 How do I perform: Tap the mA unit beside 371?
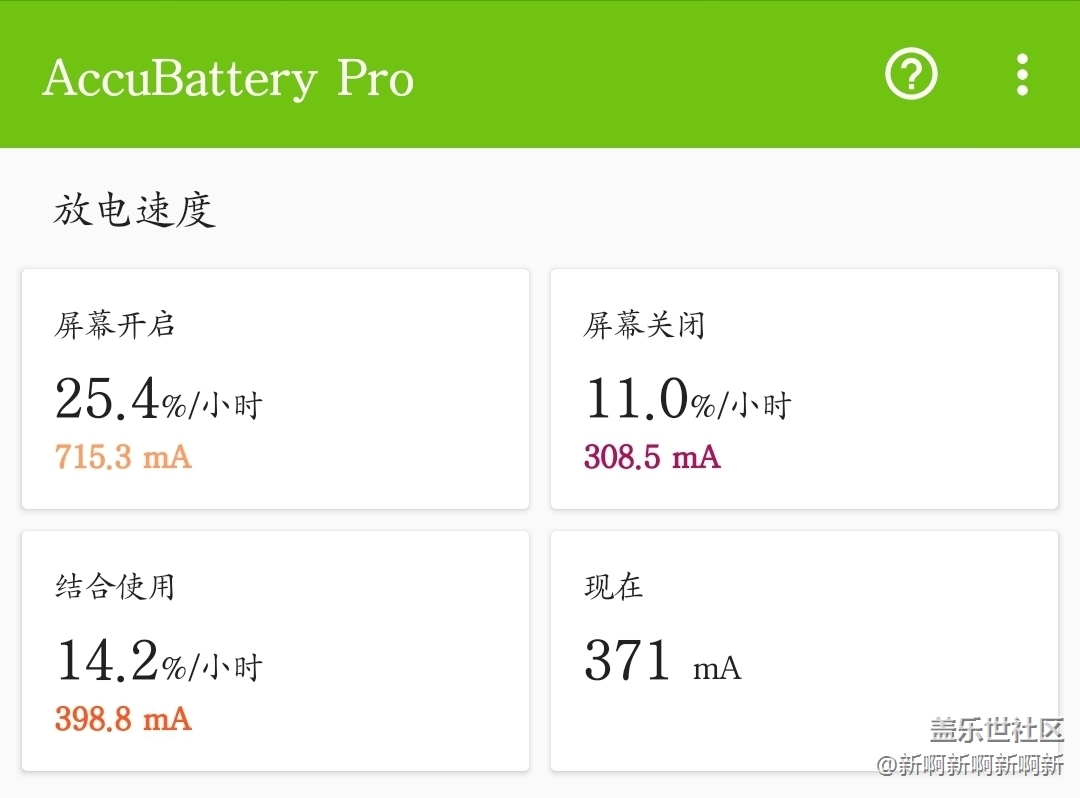(717, 668)
